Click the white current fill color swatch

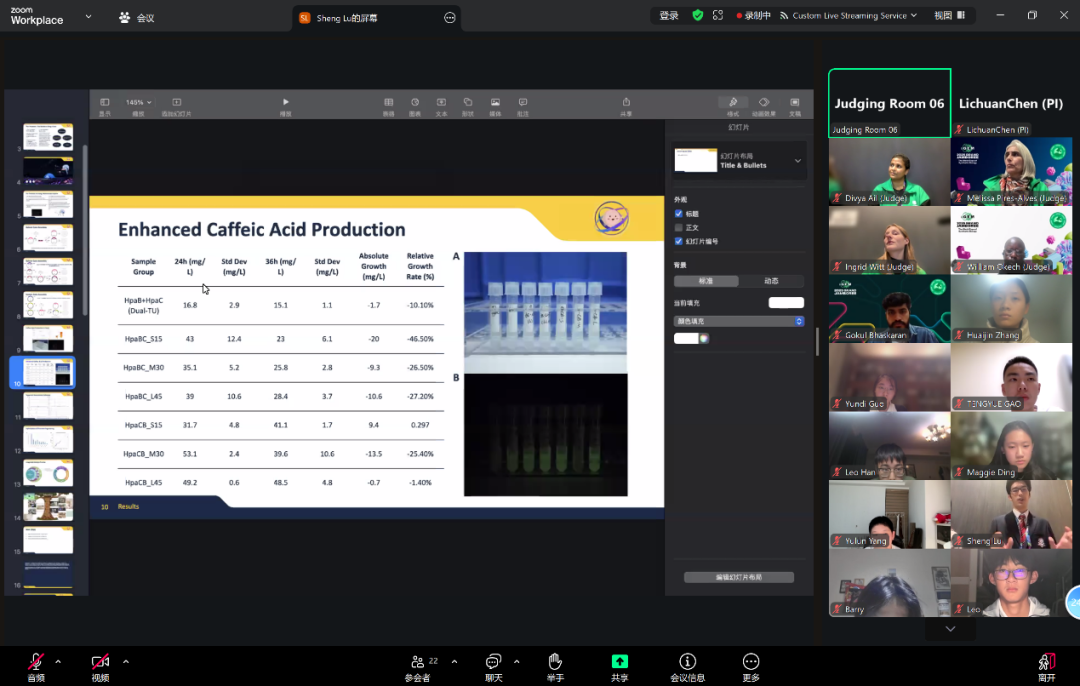click(785, 303)
